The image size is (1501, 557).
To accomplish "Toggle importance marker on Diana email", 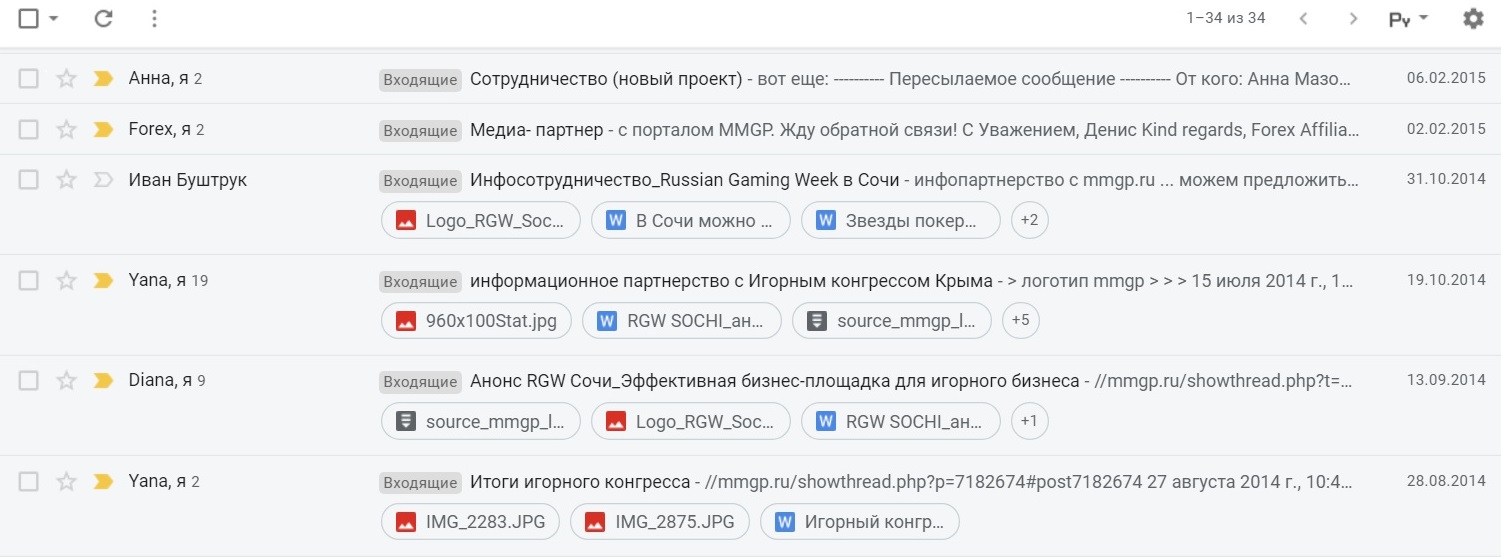I will [x=103, y=380].
